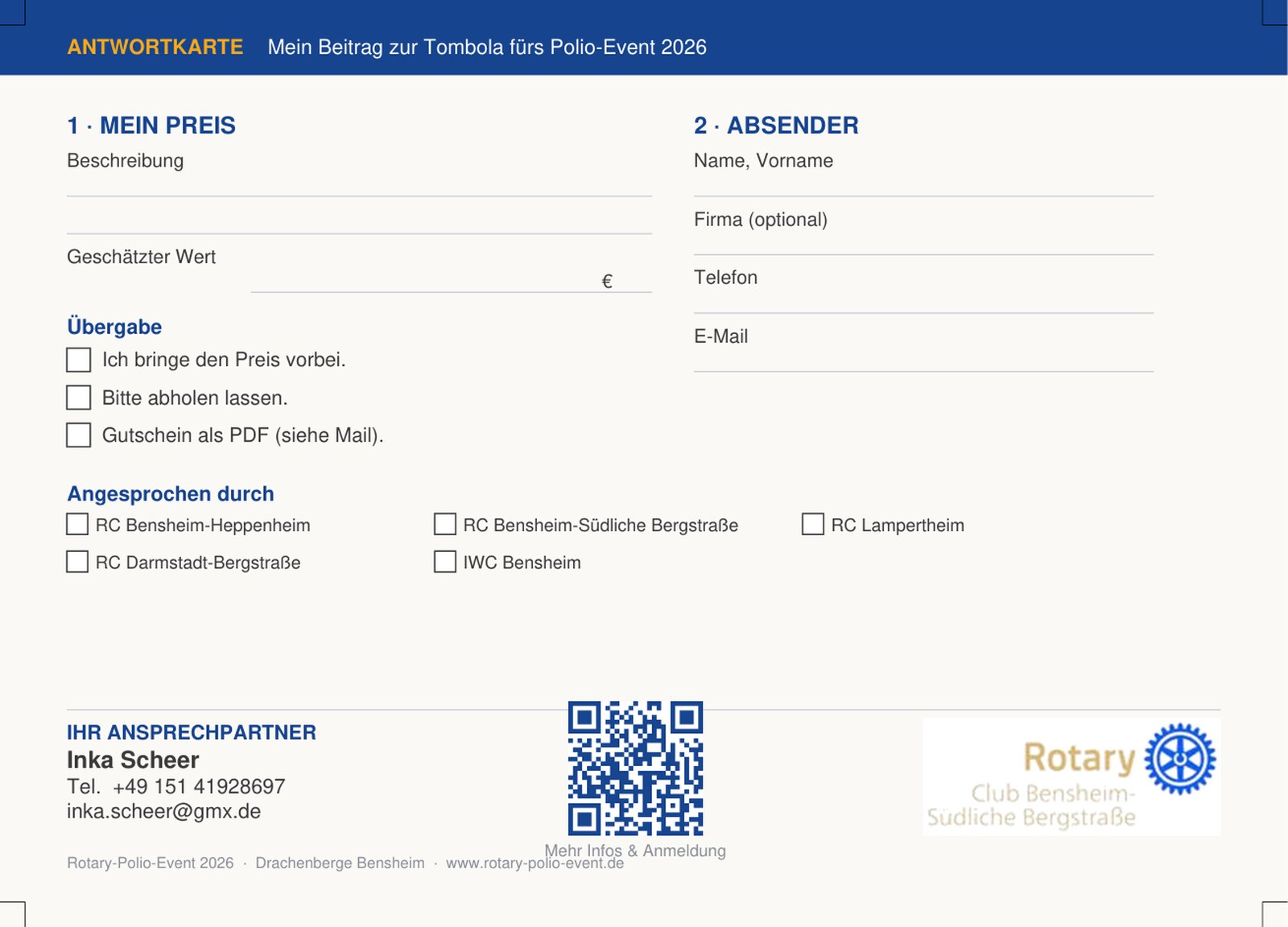The image size is (1288, 927).
Task: Tick RC Bensheim-Südliche Bergstraße checkbox
Action: point(445,525)
